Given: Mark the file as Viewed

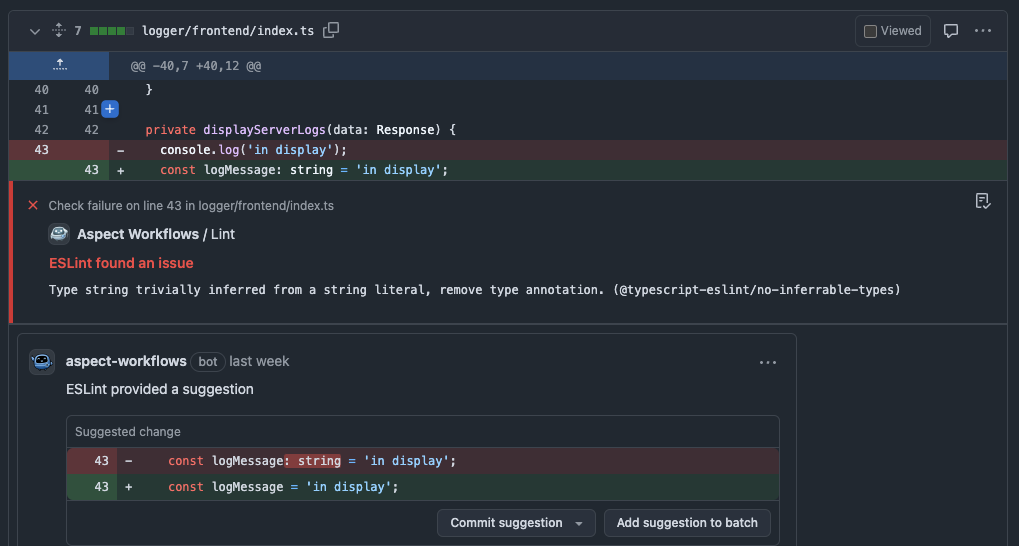Looking at the screenshot, I should click(x=892, y=31).
